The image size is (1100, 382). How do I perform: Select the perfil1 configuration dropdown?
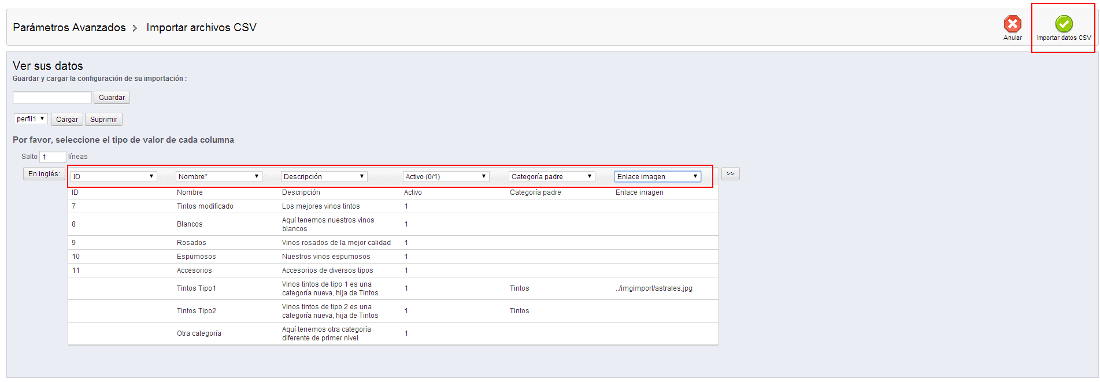30,119
